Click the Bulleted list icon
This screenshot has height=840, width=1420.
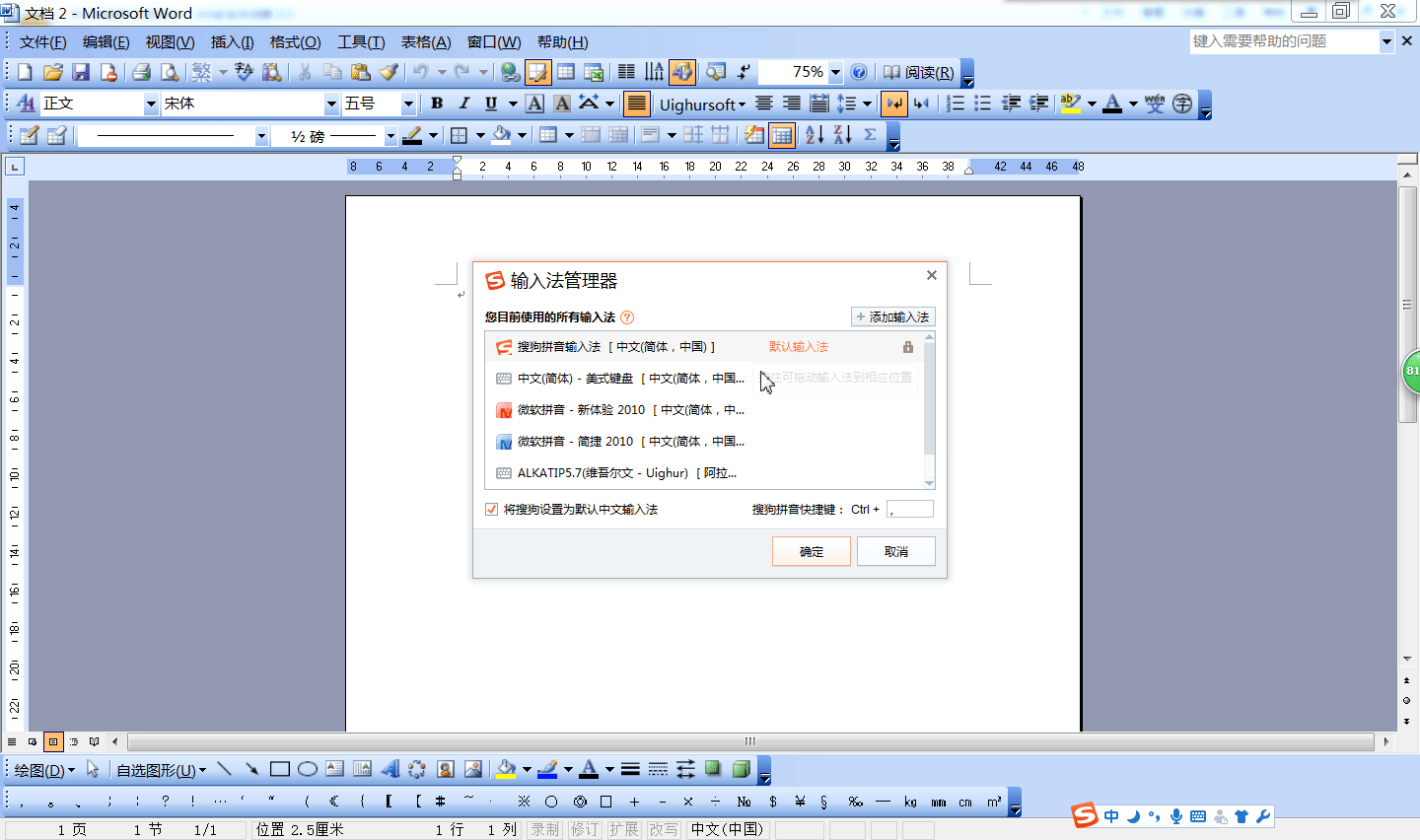[982, 104]
